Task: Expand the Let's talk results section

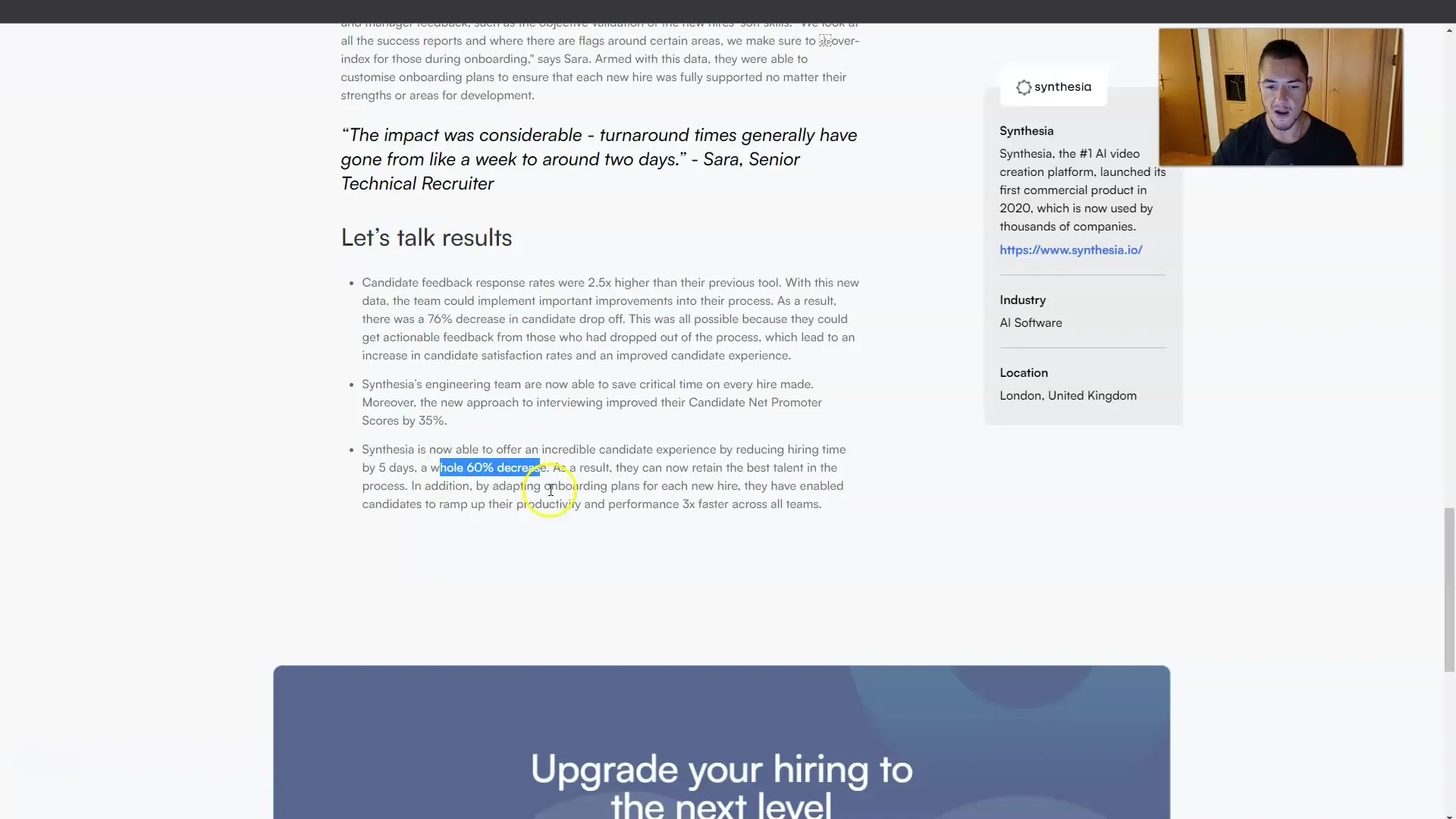Action: click(x=425, y=237)
